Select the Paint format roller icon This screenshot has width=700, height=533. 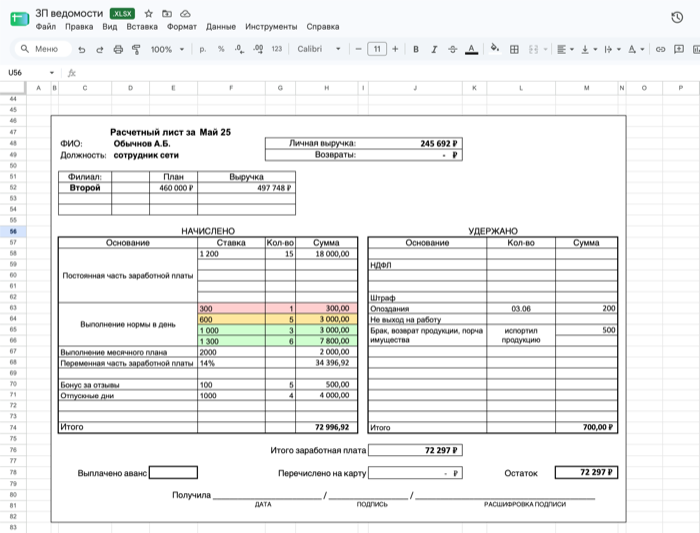pyautogui.click(x=136, y=50)
